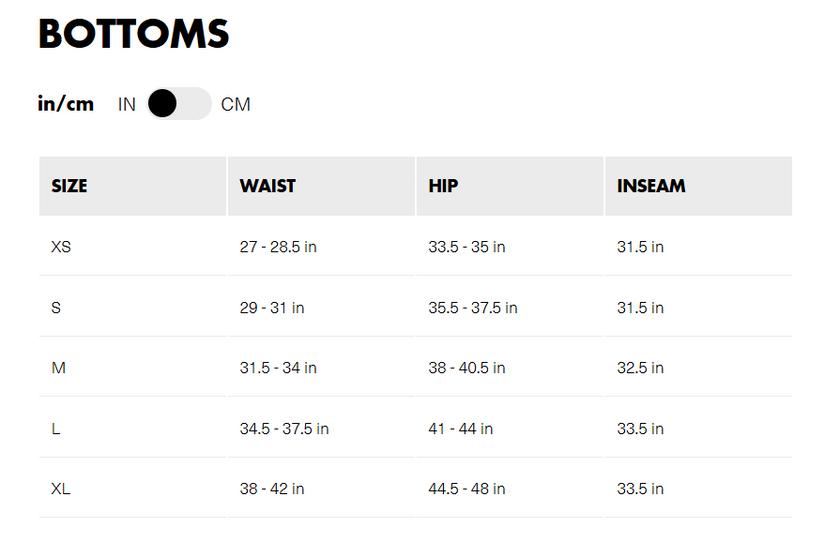Click the M inseam value 32.5 in
The width and height of the screenshot is (840, 557).
click(640, 368)
